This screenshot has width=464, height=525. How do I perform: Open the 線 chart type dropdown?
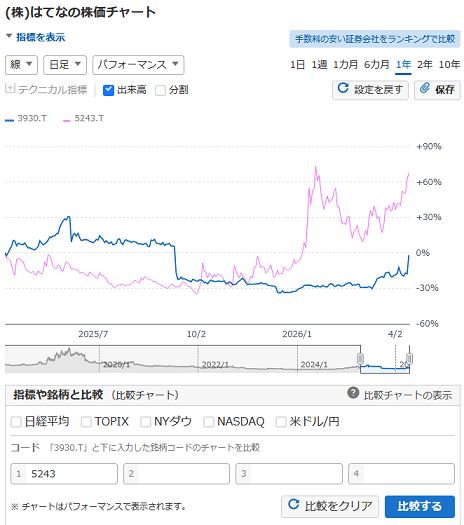(21, 65)
